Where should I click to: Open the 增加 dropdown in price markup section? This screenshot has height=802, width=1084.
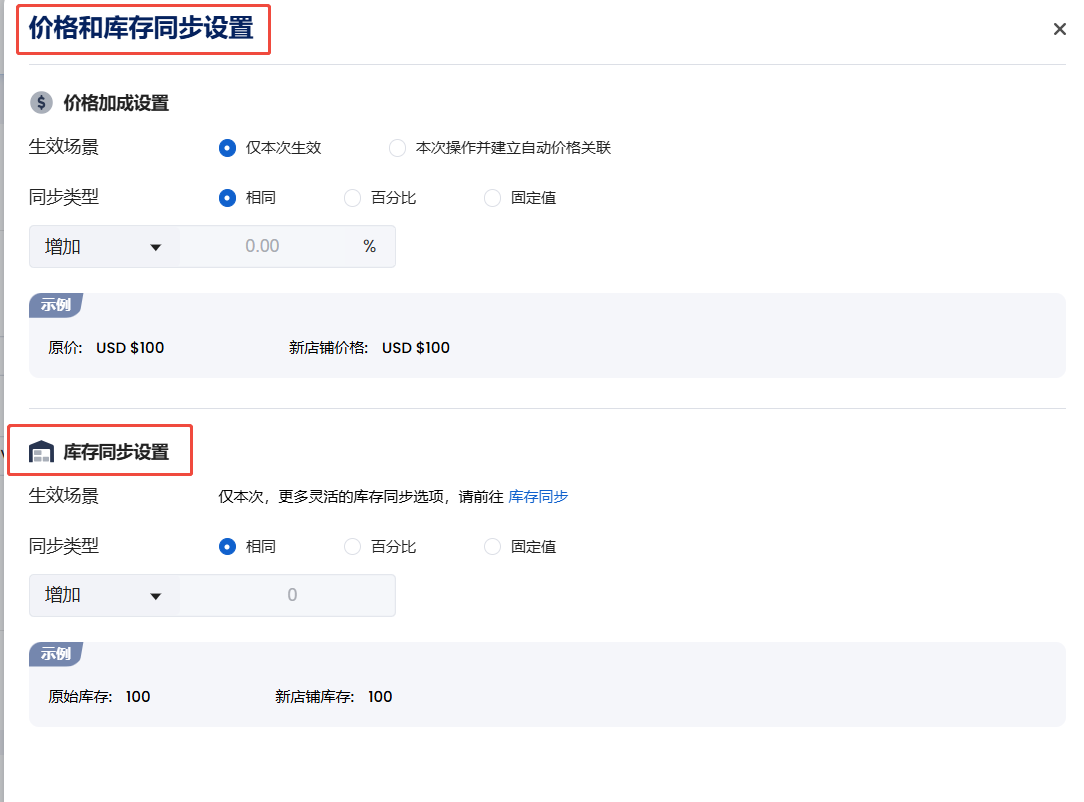pyautogui.click(x=104, y=247)
